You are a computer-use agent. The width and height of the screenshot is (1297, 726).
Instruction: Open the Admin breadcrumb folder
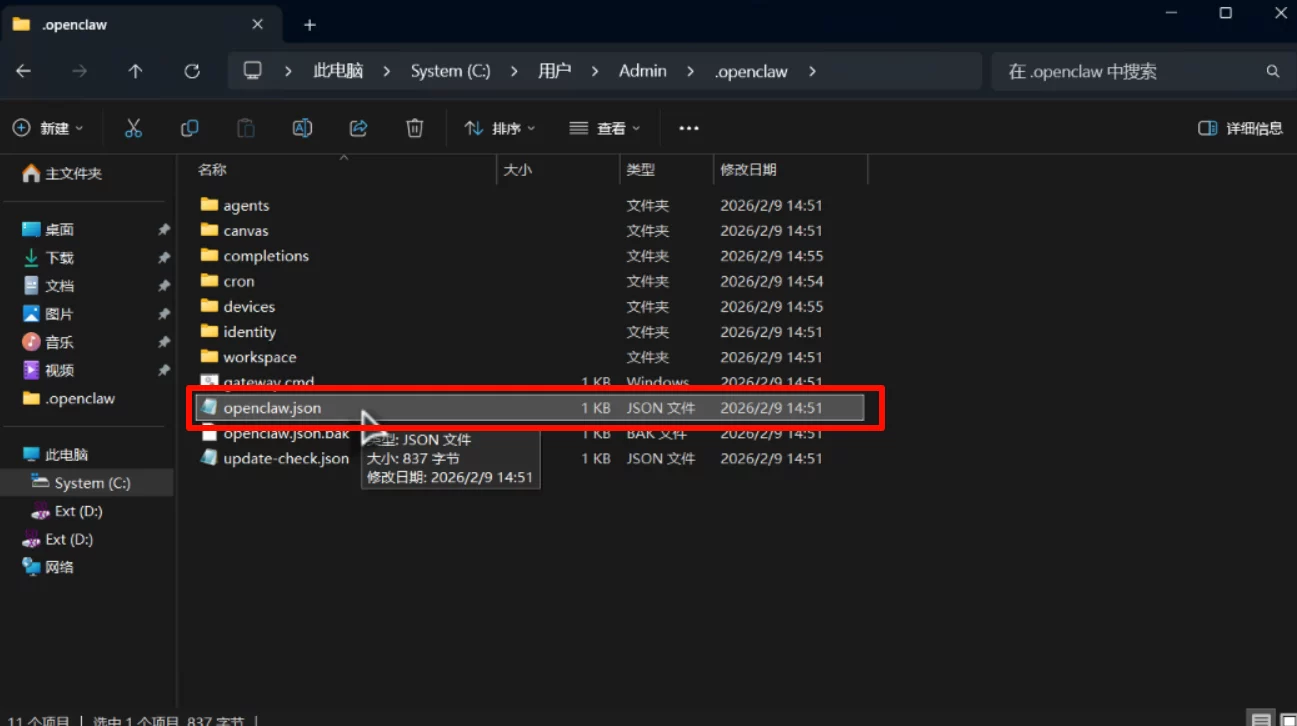[x=642, y=71]
